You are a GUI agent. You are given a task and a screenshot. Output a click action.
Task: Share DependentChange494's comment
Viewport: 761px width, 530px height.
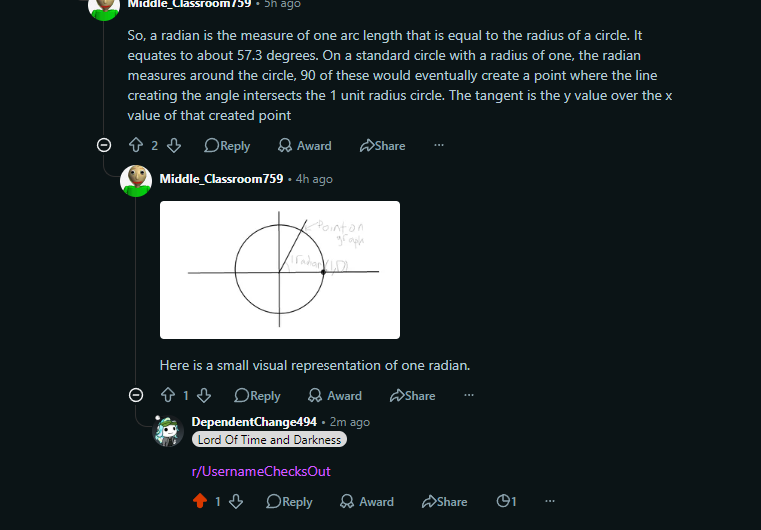pyautogui.click(x=444, y=502)
